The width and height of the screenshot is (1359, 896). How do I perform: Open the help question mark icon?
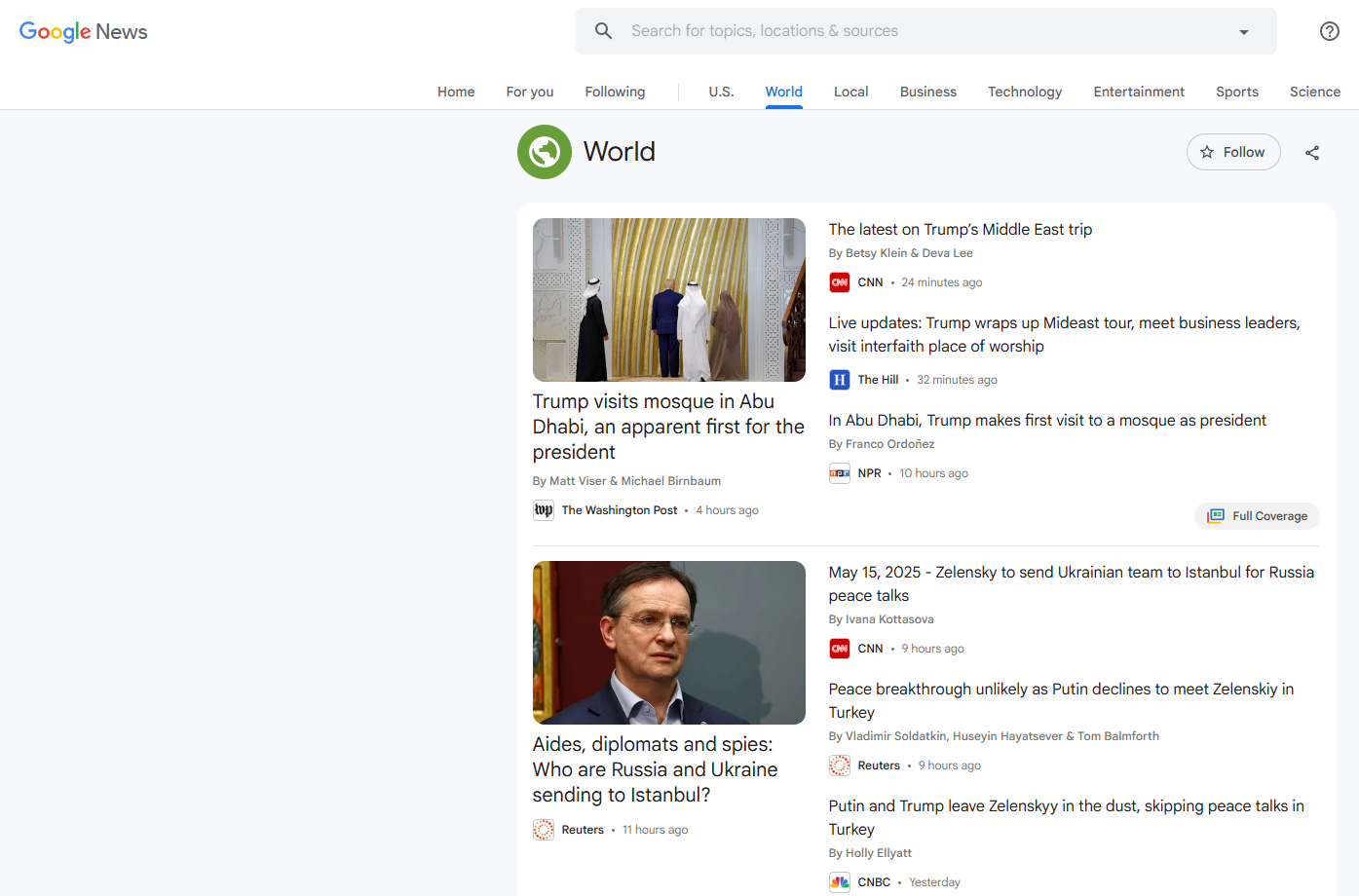point(1329,31)
